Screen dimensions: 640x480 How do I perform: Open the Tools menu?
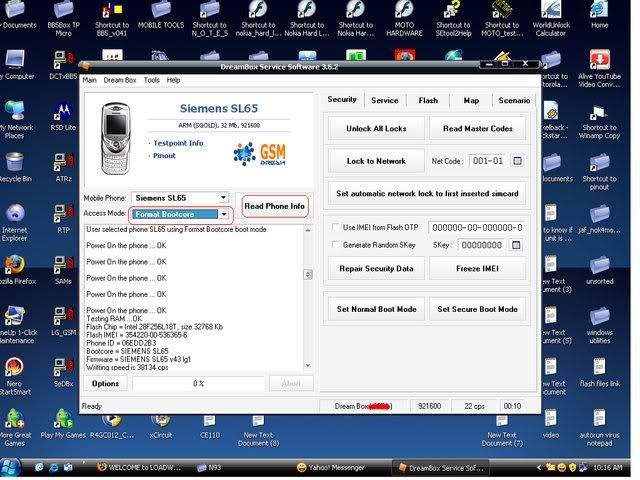click(x=151, y=80)
